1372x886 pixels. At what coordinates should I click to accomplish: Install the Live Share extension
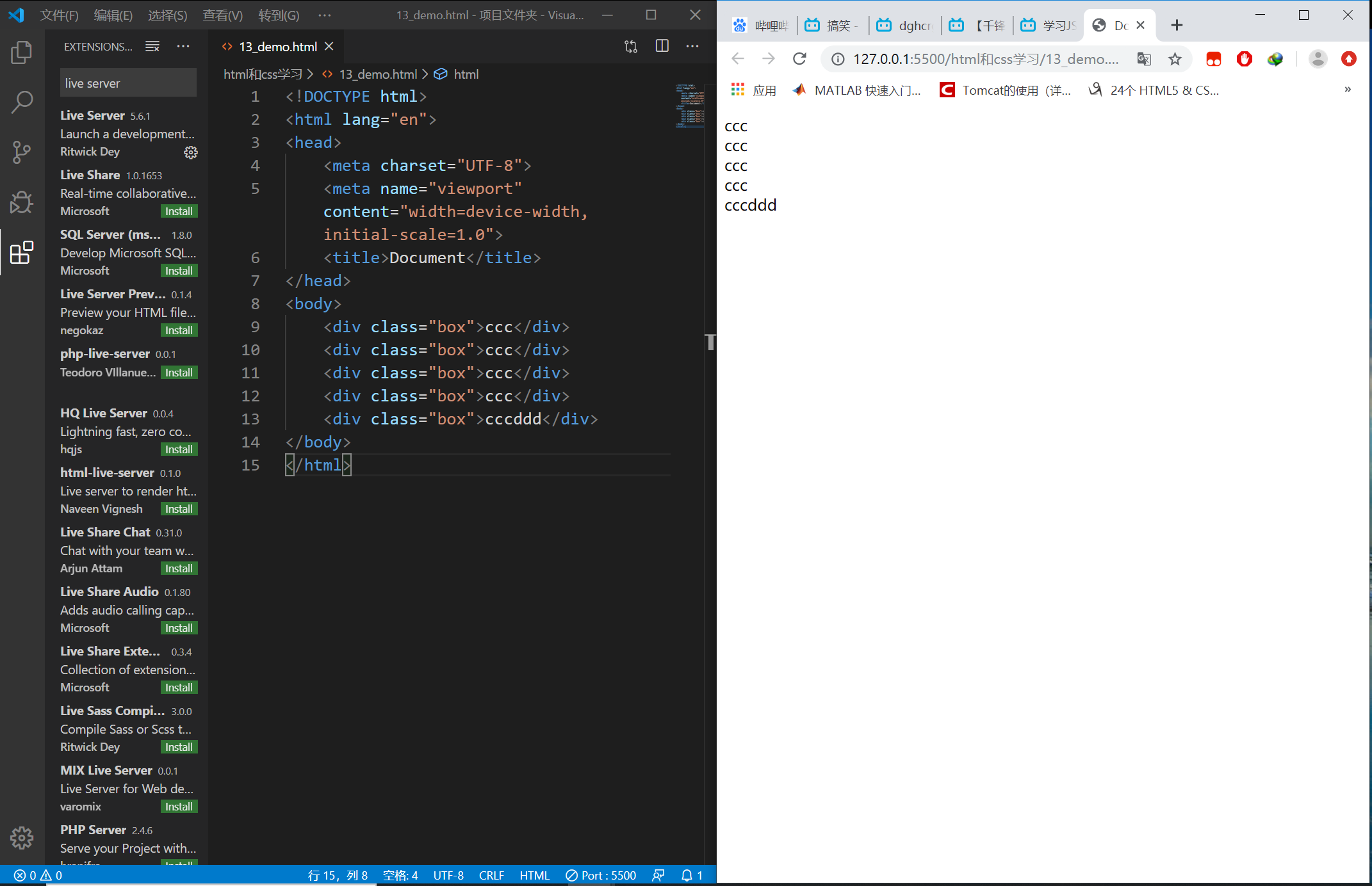(x=179, y=211)
